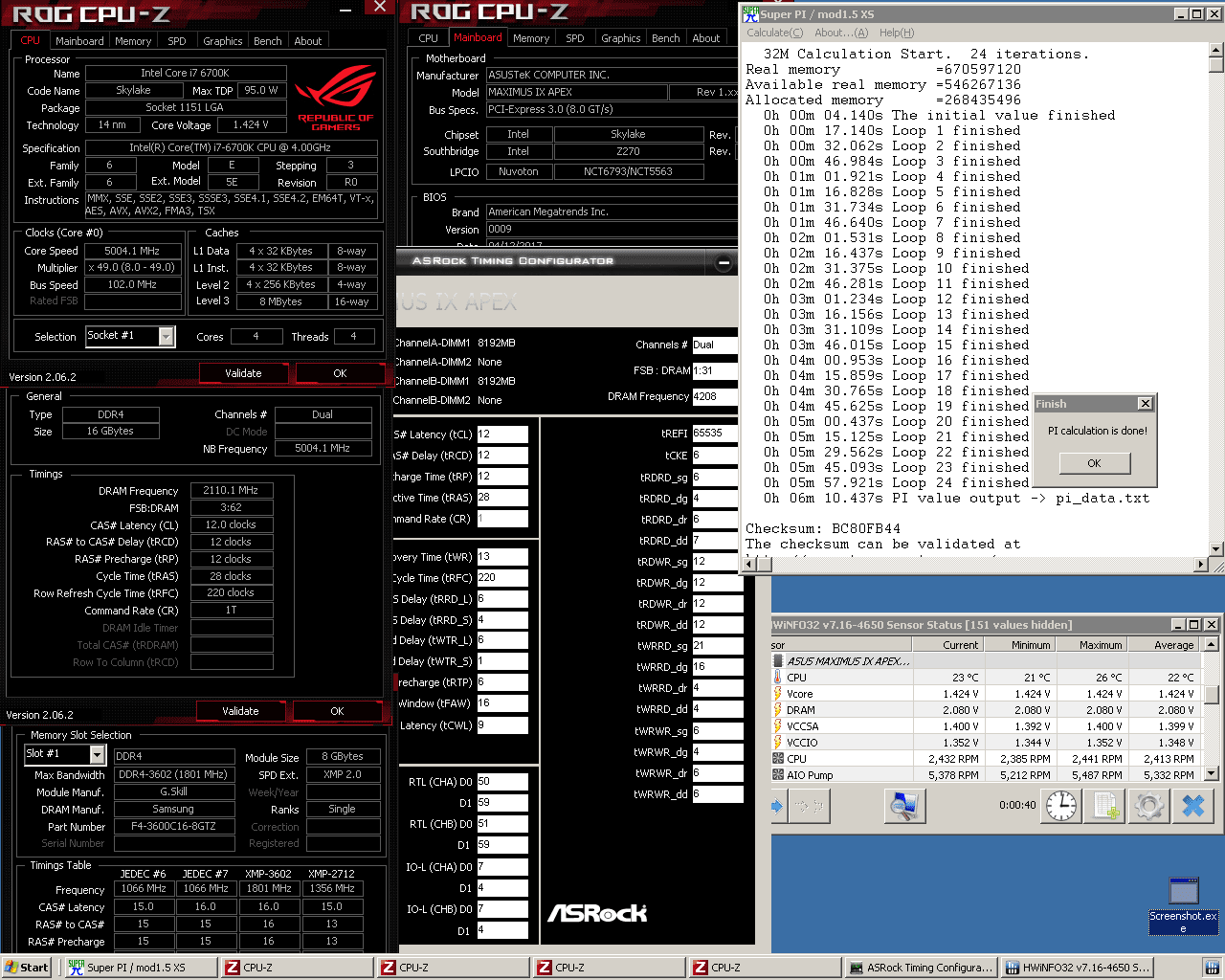Click HWiNFO reset min/max clock icon
The height and width of the screenshot is (980, 1225).
[1061, 806]
